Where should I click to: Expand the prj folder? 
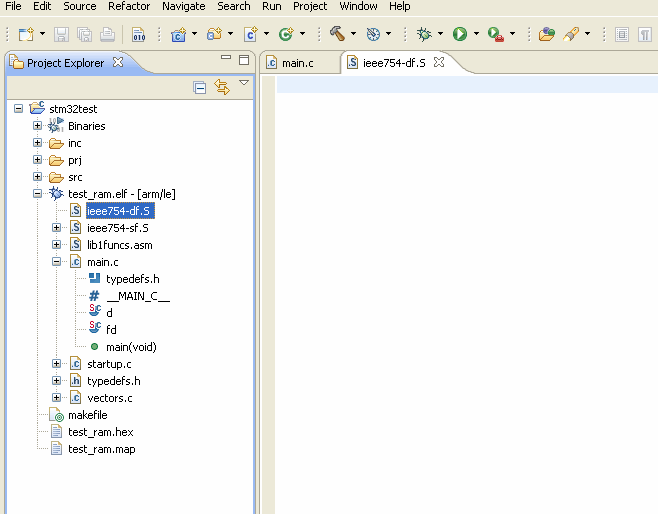tap(37, 159)
